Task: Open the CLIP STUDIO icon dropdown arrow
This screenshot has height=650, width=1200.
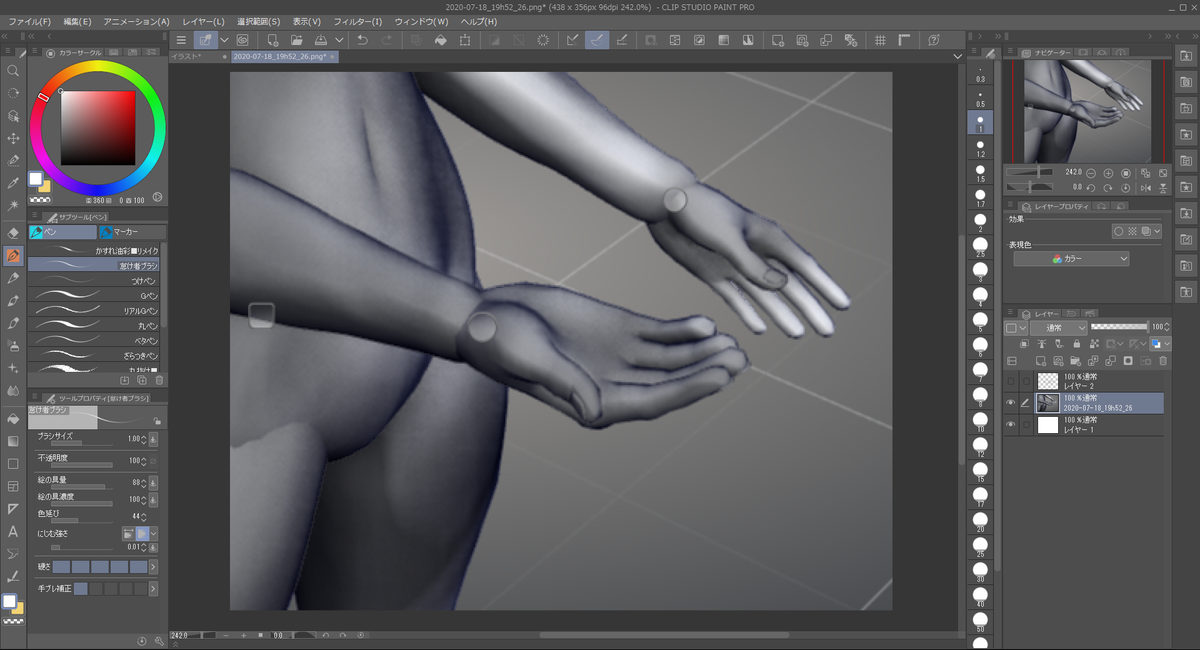Action: [x=224, y=40]
